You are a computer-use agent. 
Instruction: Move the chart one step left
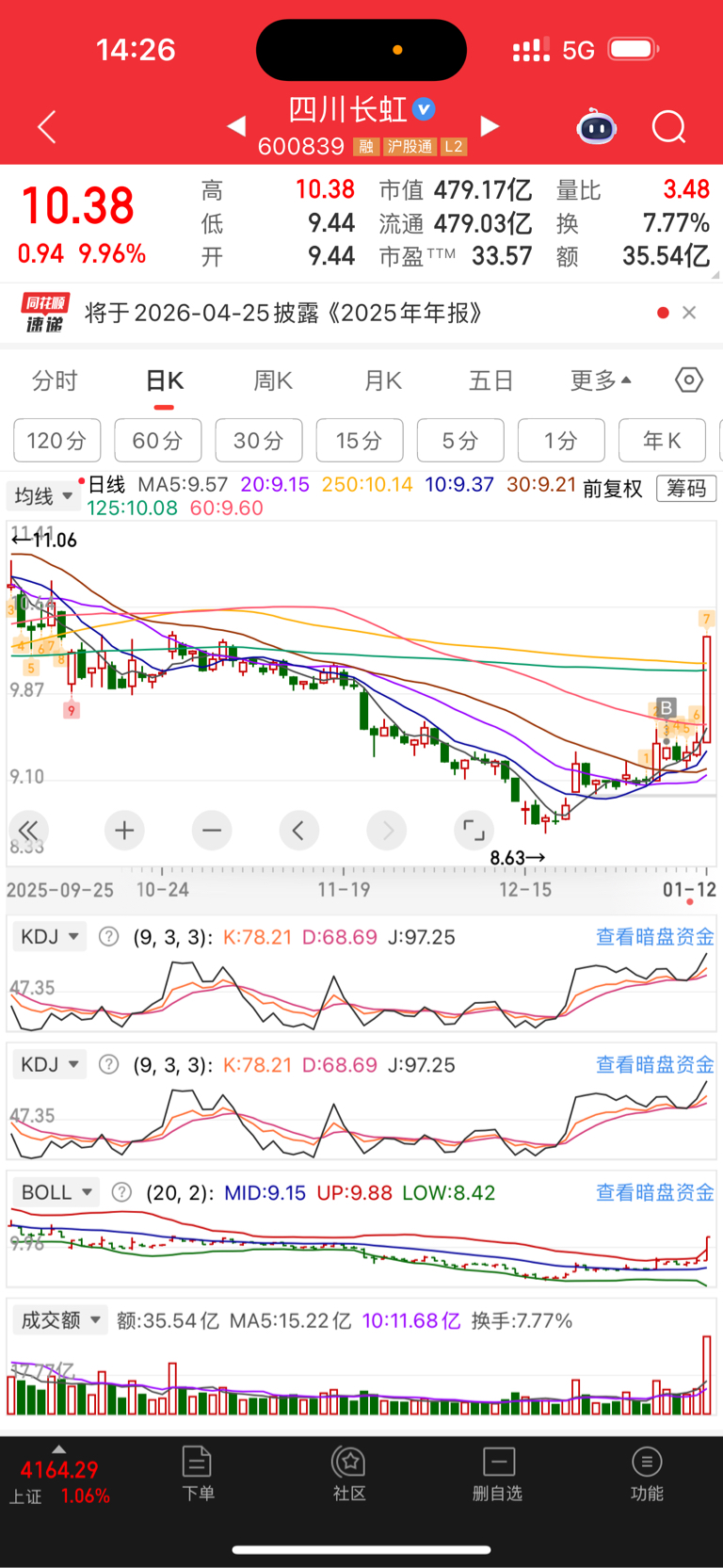point(299,831)
